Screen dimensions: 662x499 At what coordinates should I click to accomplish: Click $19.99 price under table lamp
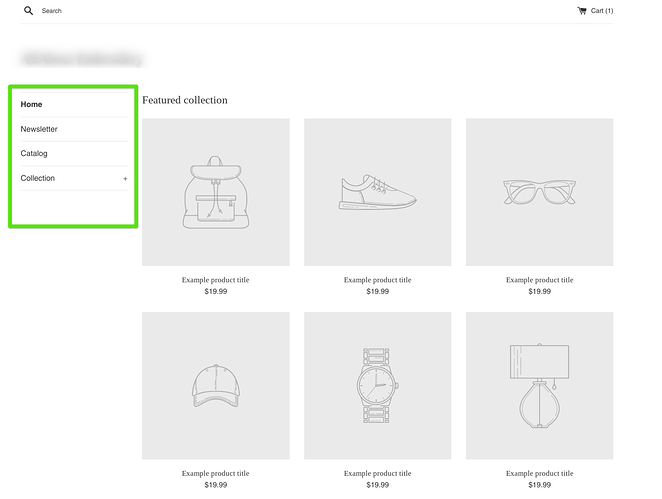[x=540, y=485]
